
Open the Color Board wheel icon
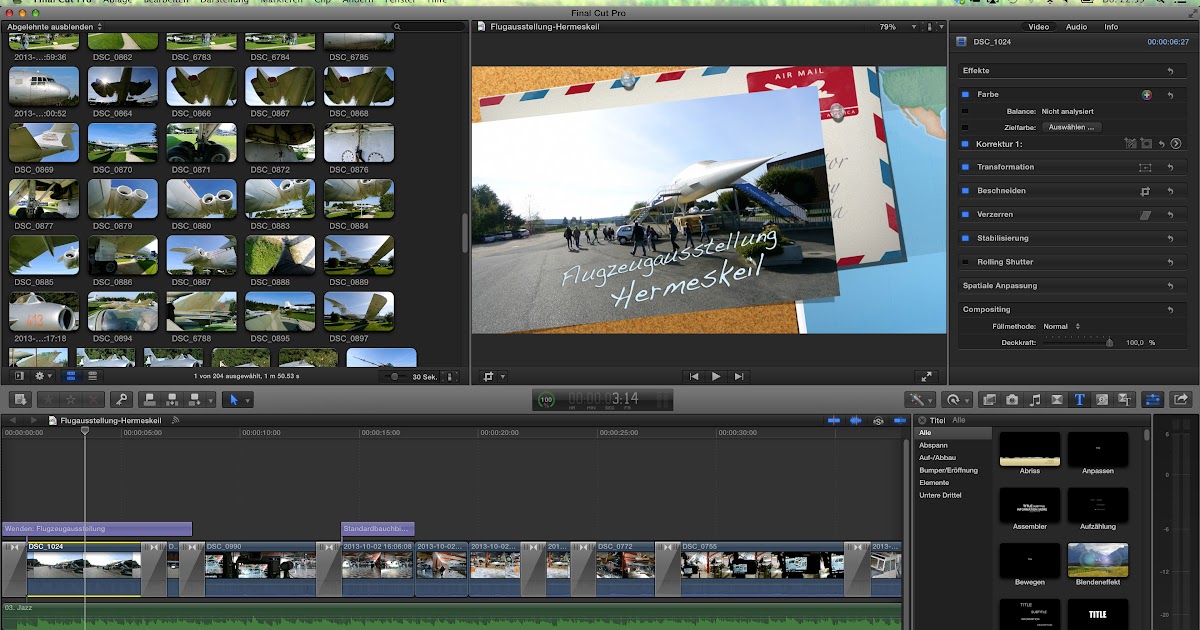coord(1147,94)
